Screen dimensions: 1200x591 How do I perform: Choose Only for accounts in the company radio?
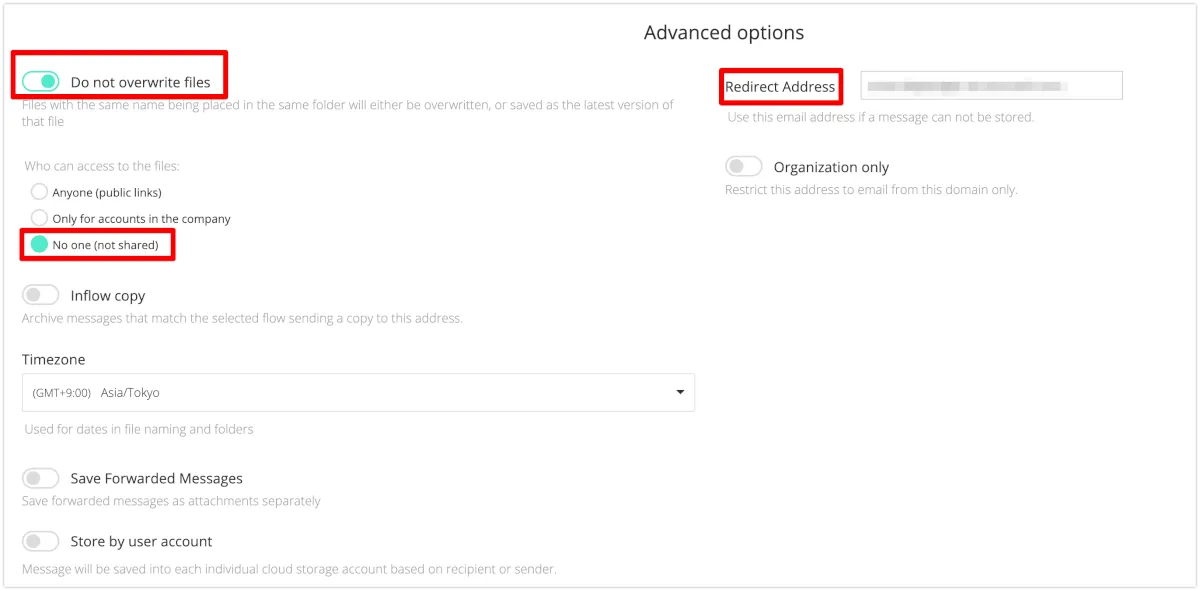(39, 218)
